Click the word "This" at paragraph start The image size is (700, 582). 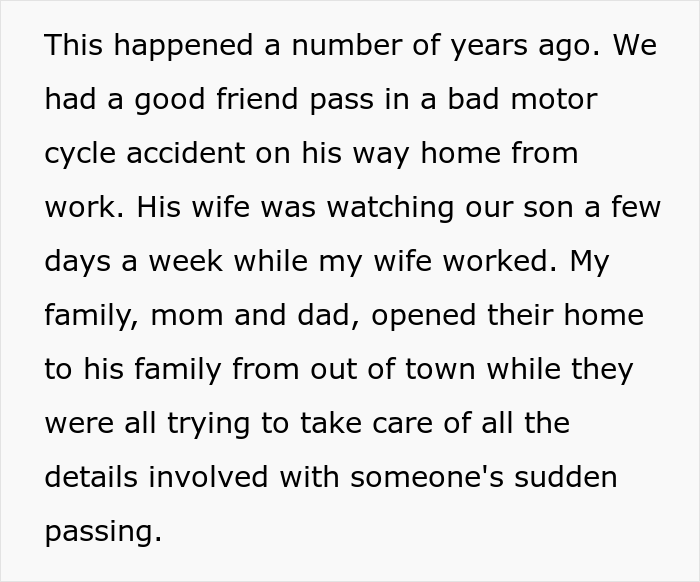coord(73,46)
